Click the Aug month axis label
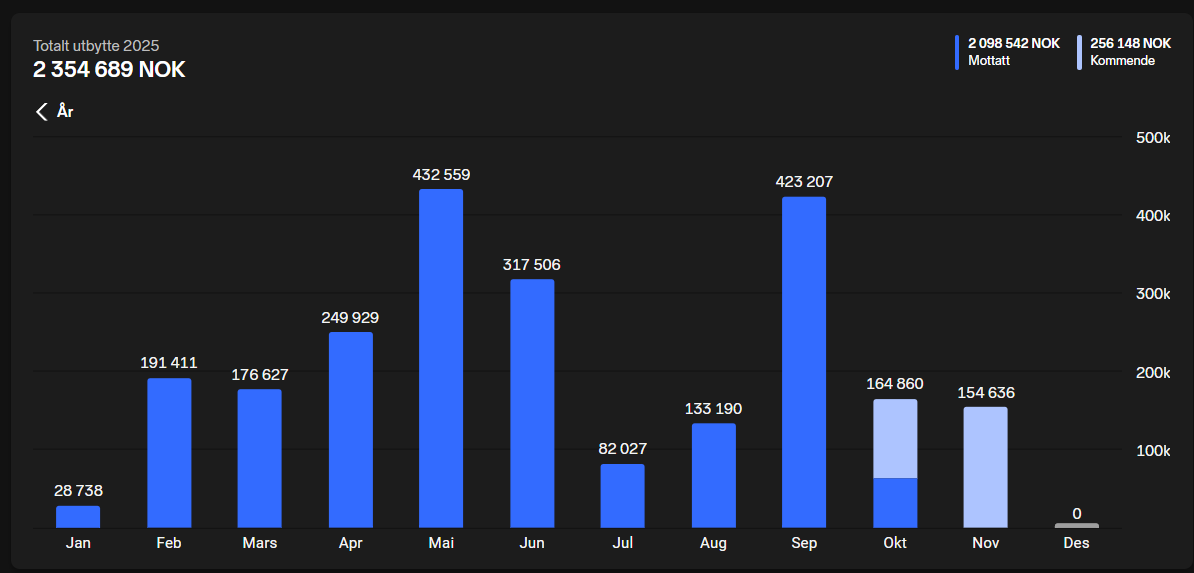The width and height of the screenshot is (1194, 573). pyautogui.click(x=714, y=543)
